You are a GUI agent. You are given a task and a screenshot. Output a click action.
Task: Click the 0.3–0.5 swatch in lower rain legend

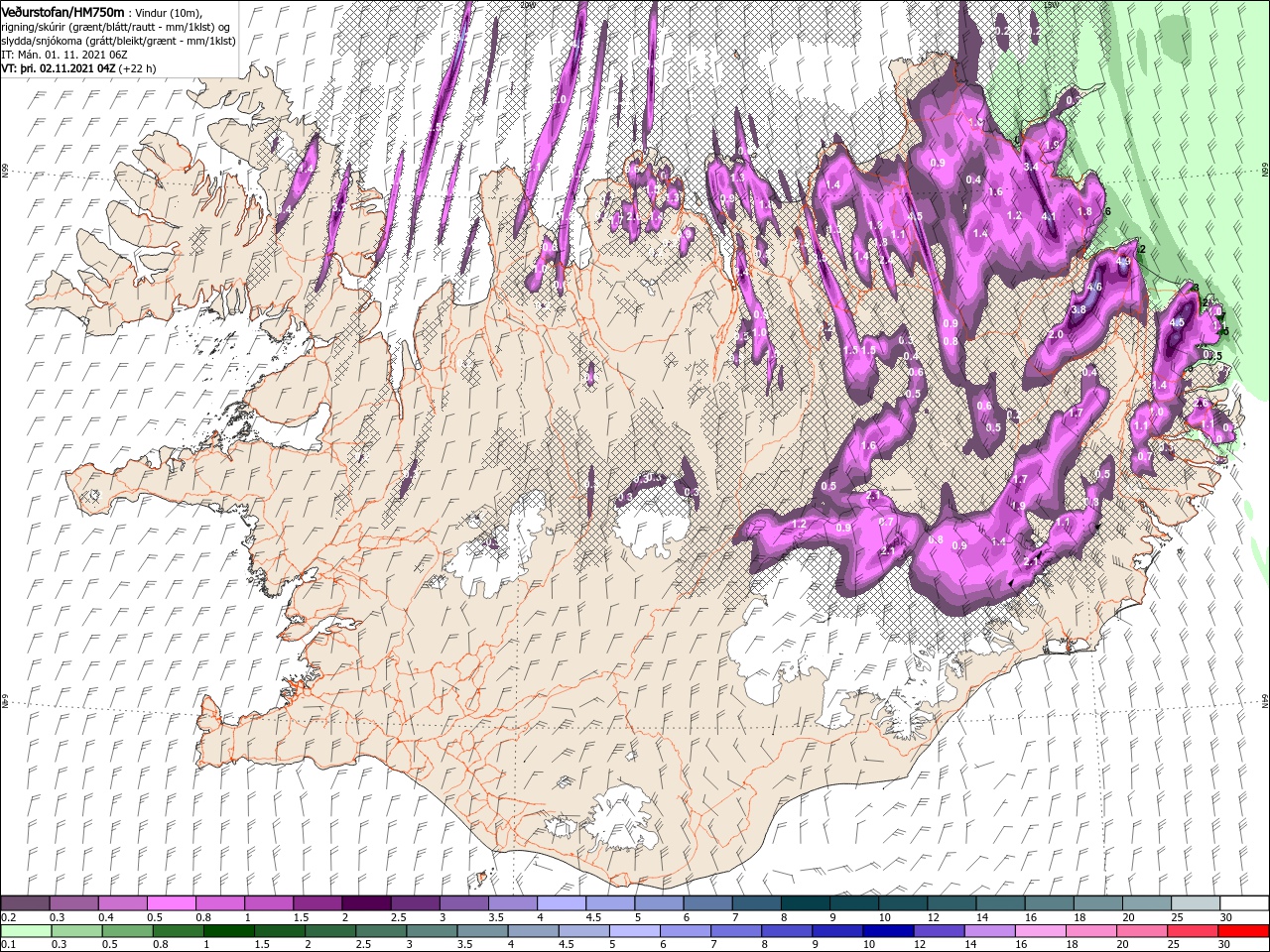tap(76, 931)
